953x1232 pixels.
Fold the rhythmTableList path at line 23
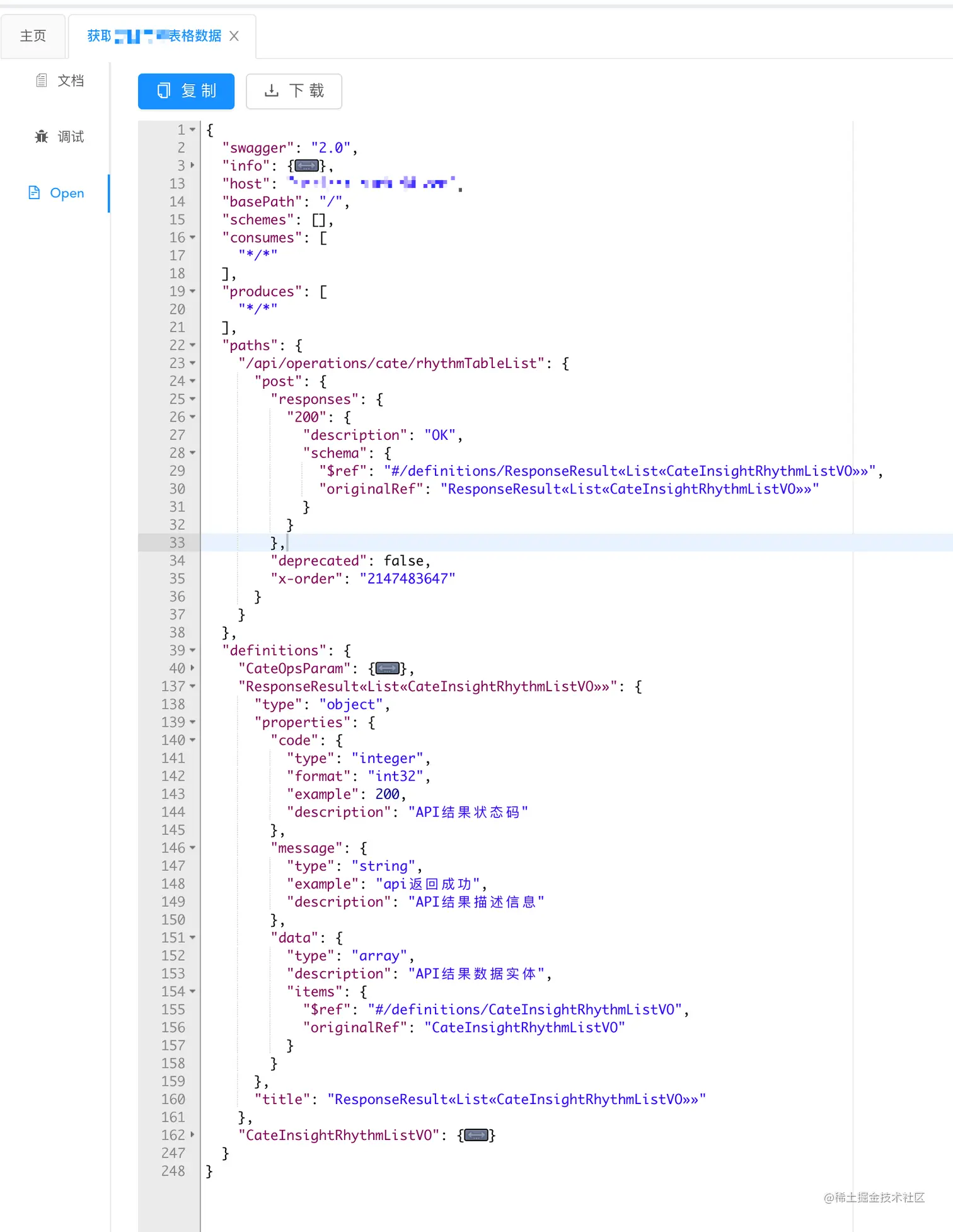click(192, 364)
